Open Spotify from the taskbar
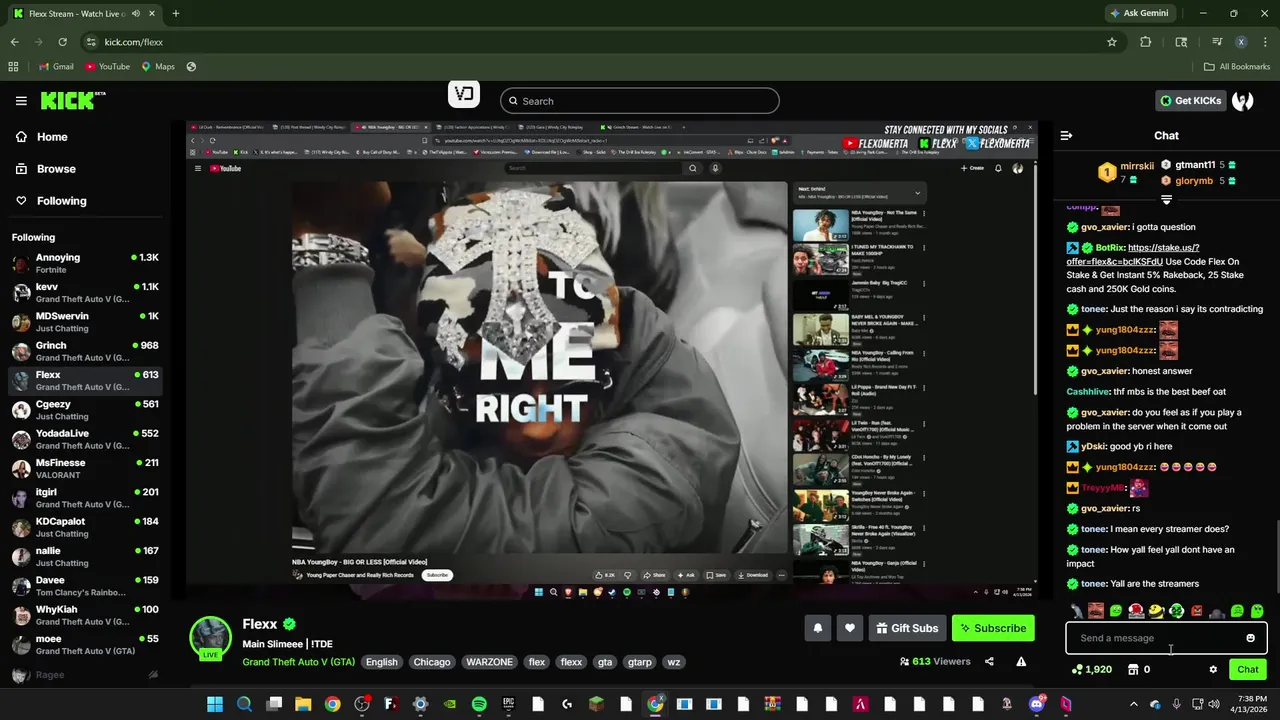 coord(479,704)
